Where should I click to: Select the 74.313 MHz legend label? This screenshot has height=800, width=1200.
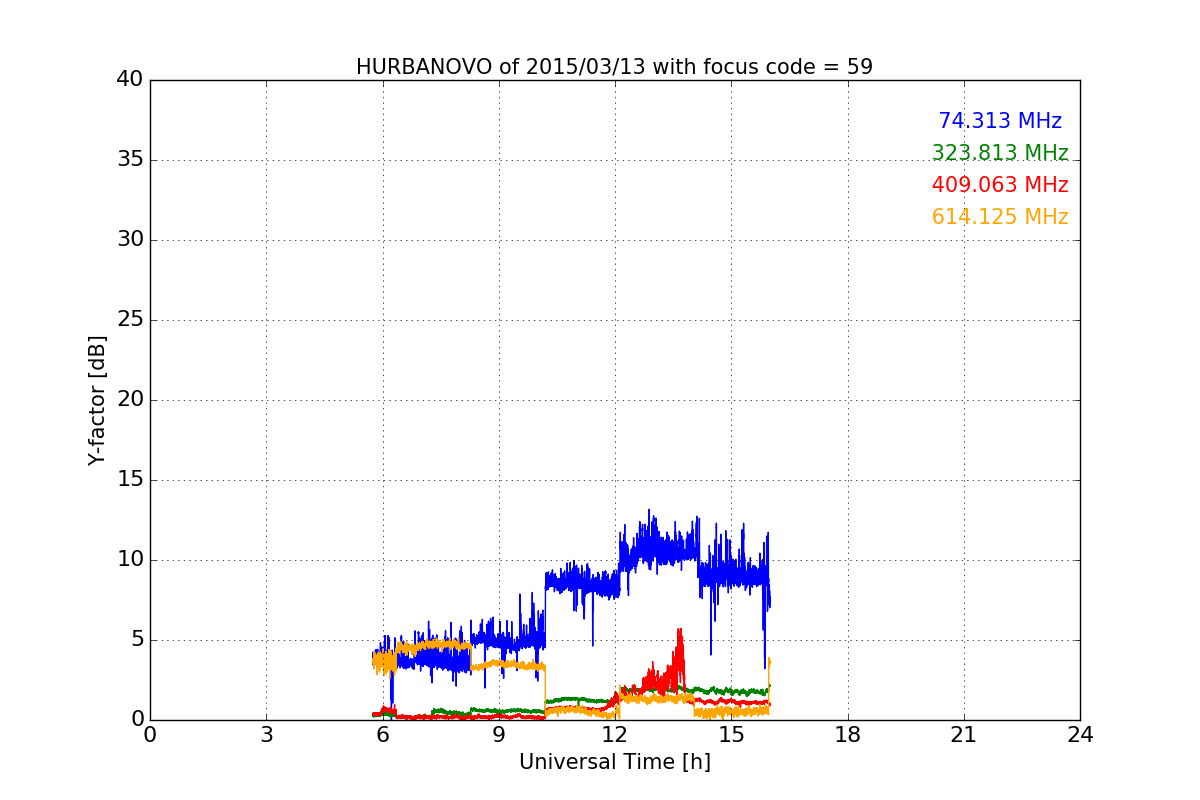[1000, 121]
